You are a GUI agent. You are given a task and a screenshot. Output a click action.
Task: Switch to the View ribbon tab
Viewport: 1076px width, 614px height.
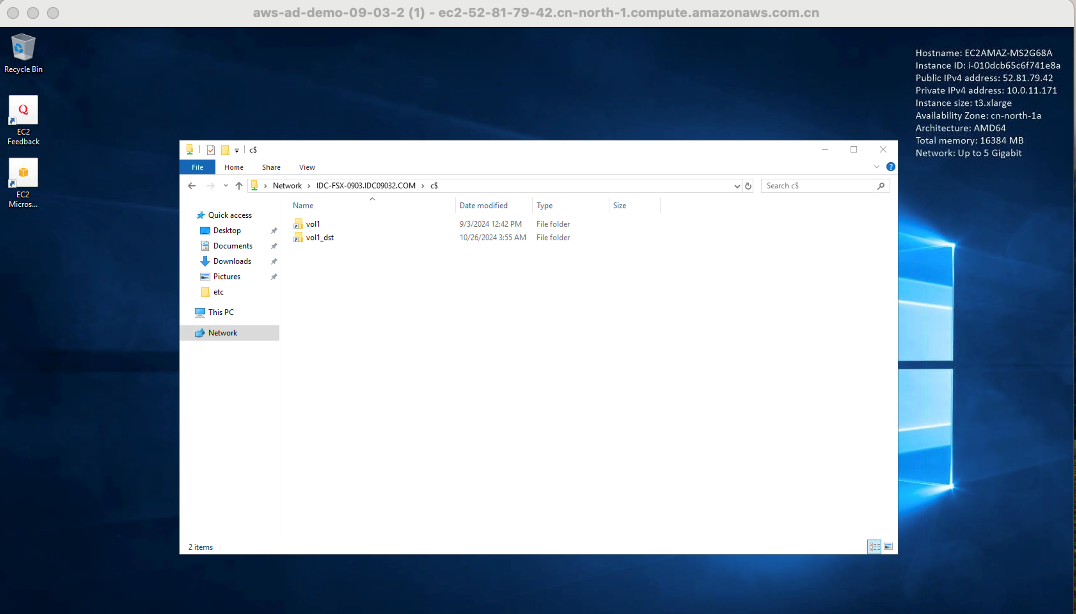[x=307, y=167]
